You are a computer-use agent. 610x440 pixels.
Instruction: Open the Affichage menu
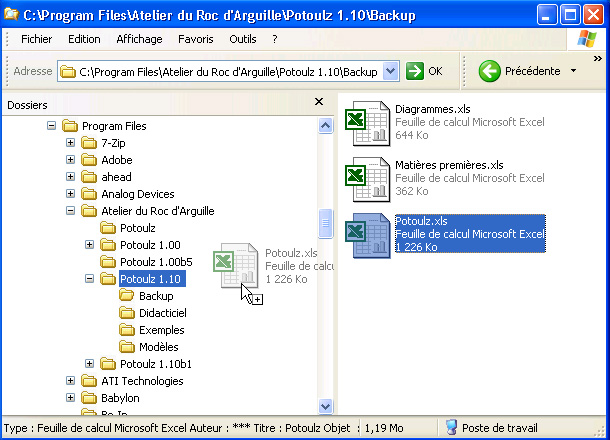(x=139, y=39)
